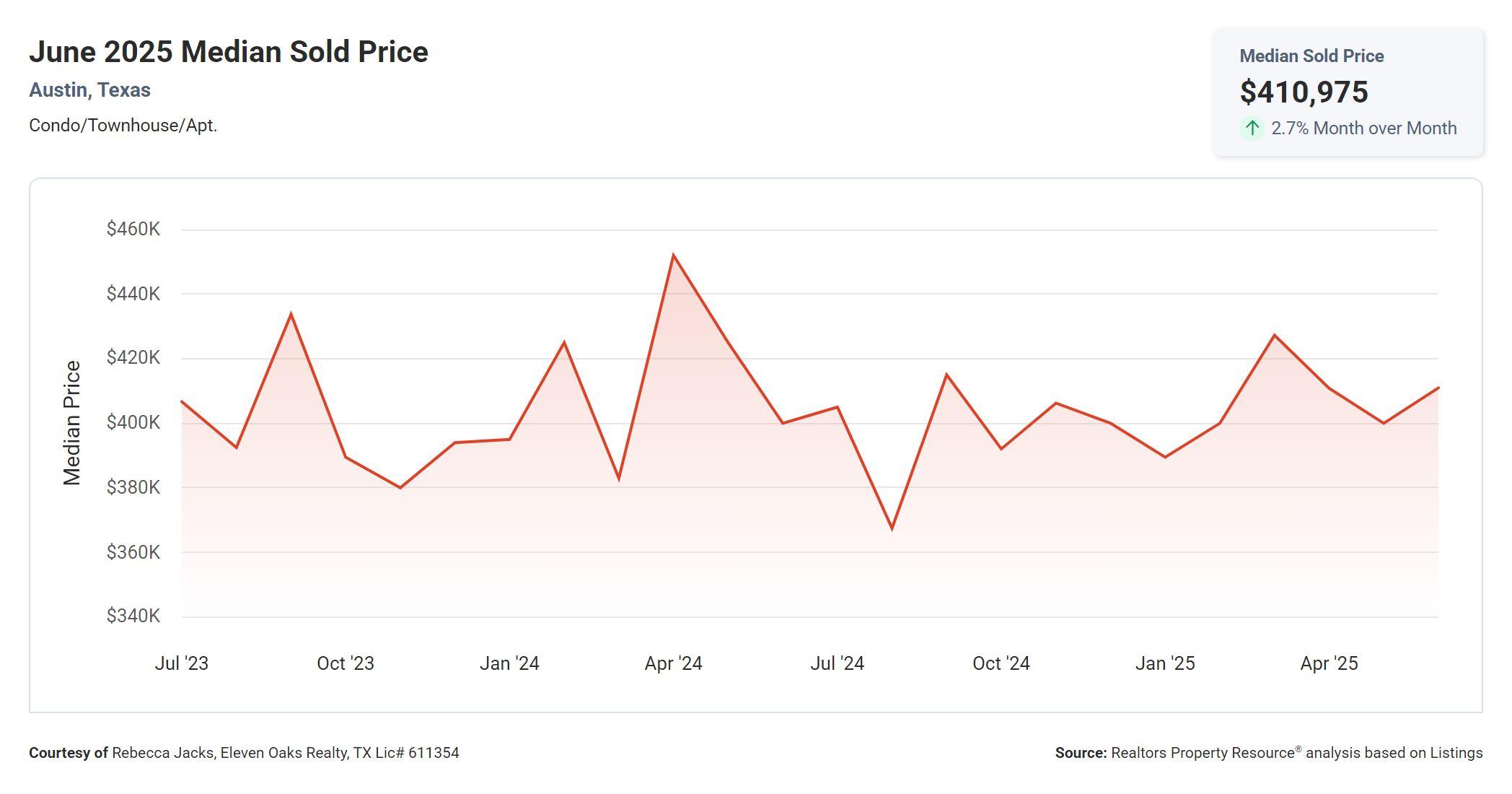The width and height of the screenshot is (1512, 794).
Task: Click the Apr '24 peak on the chart line
Action: pos(673,255)
